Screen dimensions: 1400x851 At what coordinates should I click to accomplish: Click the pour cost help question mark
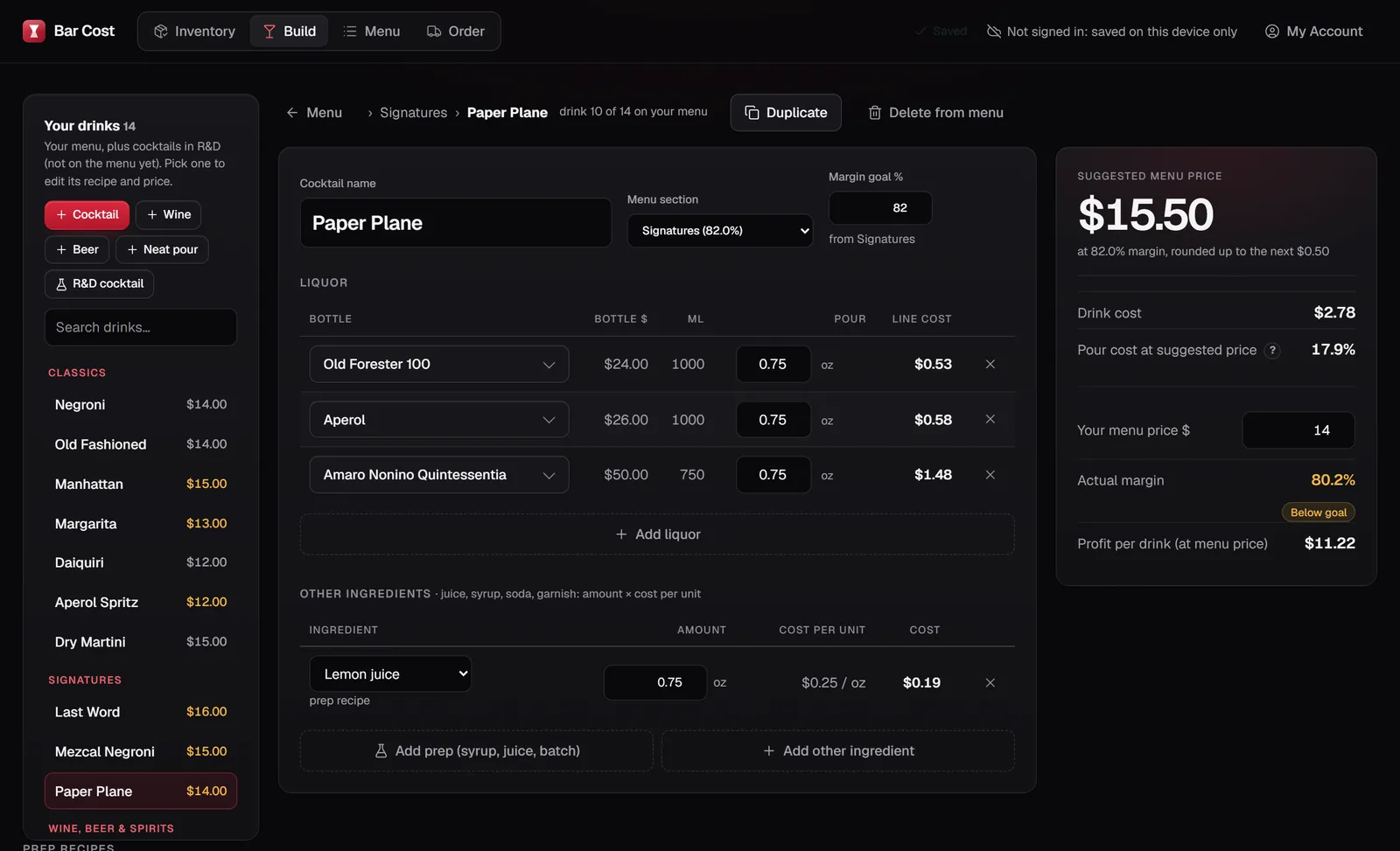pyautogui.click(x=1272, y=350)
